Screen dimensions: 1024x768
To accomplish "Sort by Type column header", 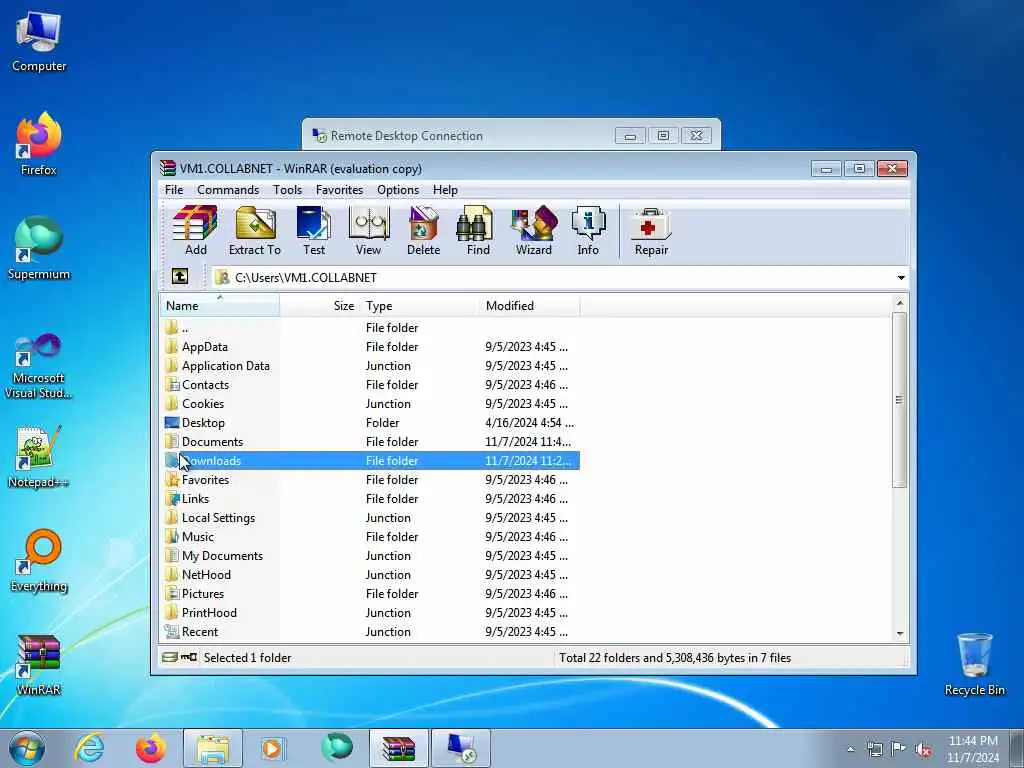I will point(419,306).
